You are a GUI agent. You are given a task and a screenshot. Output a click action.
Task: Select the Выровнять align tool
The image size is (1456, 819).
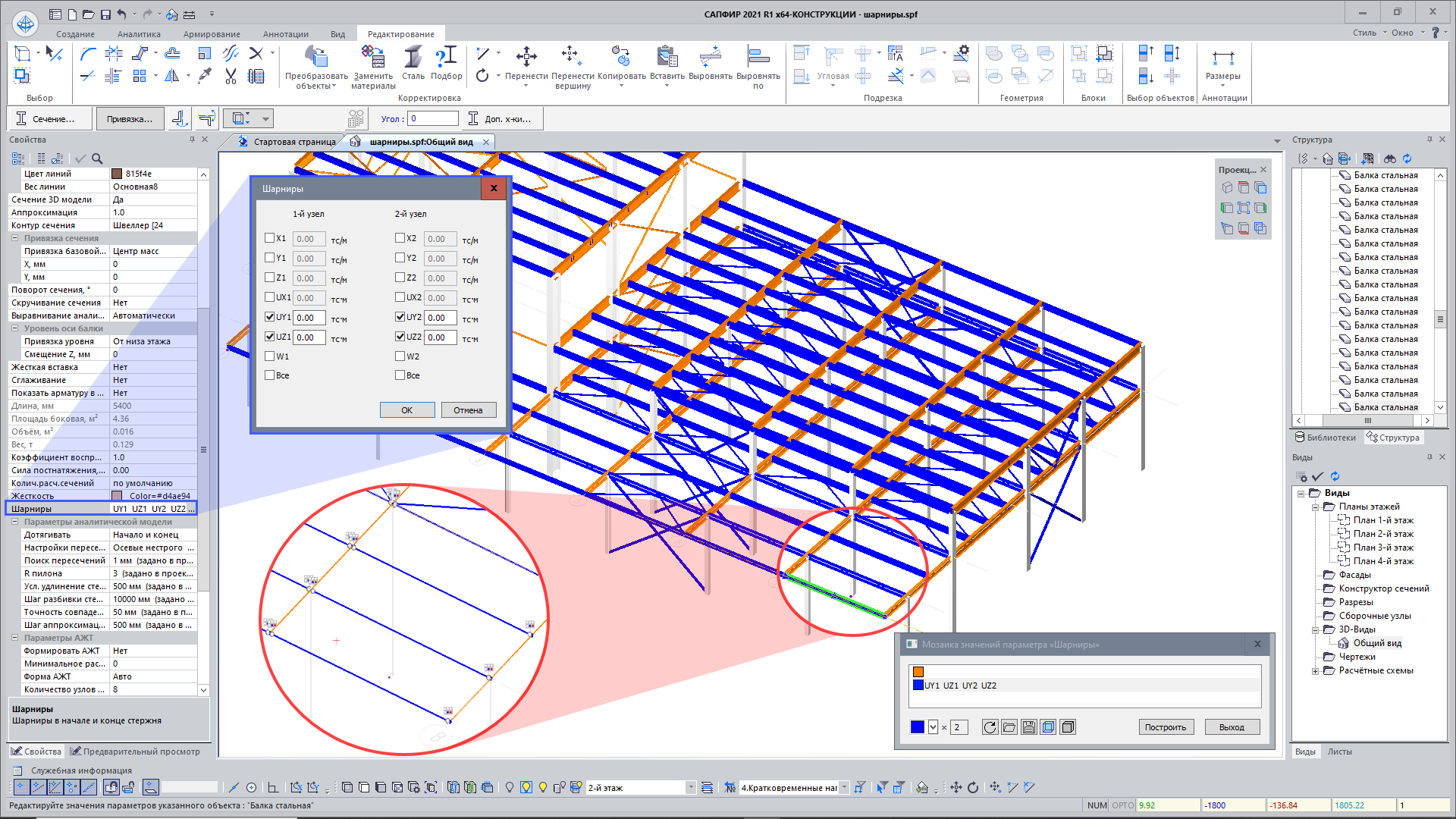point(710,58)
